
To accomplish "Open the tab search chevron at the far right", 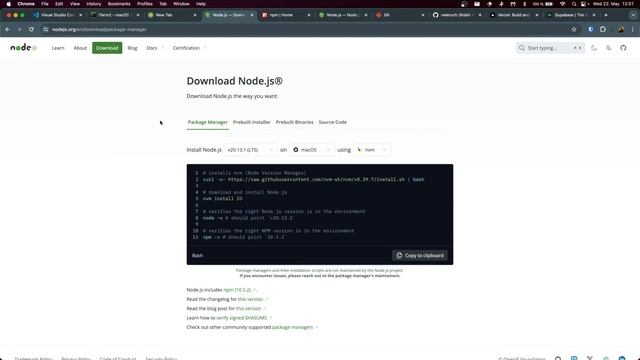I will point(633,15).
